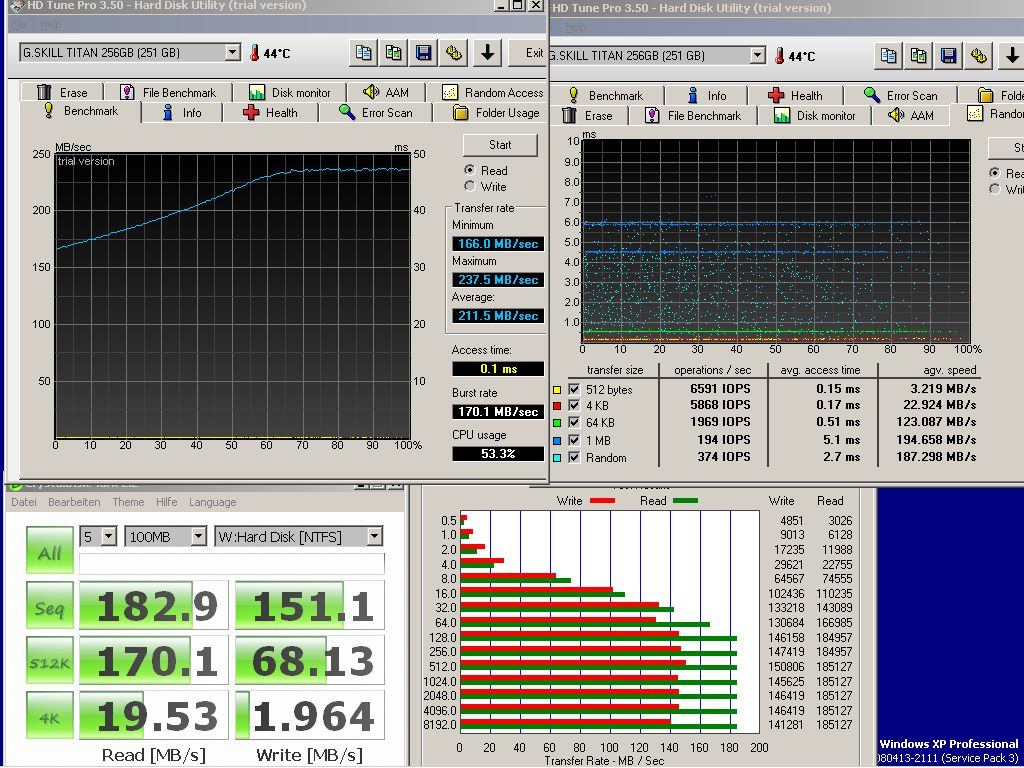Click Start button in left HD Tune window
The height and width of the screenshot is (768, 1024).
[500, 145]
